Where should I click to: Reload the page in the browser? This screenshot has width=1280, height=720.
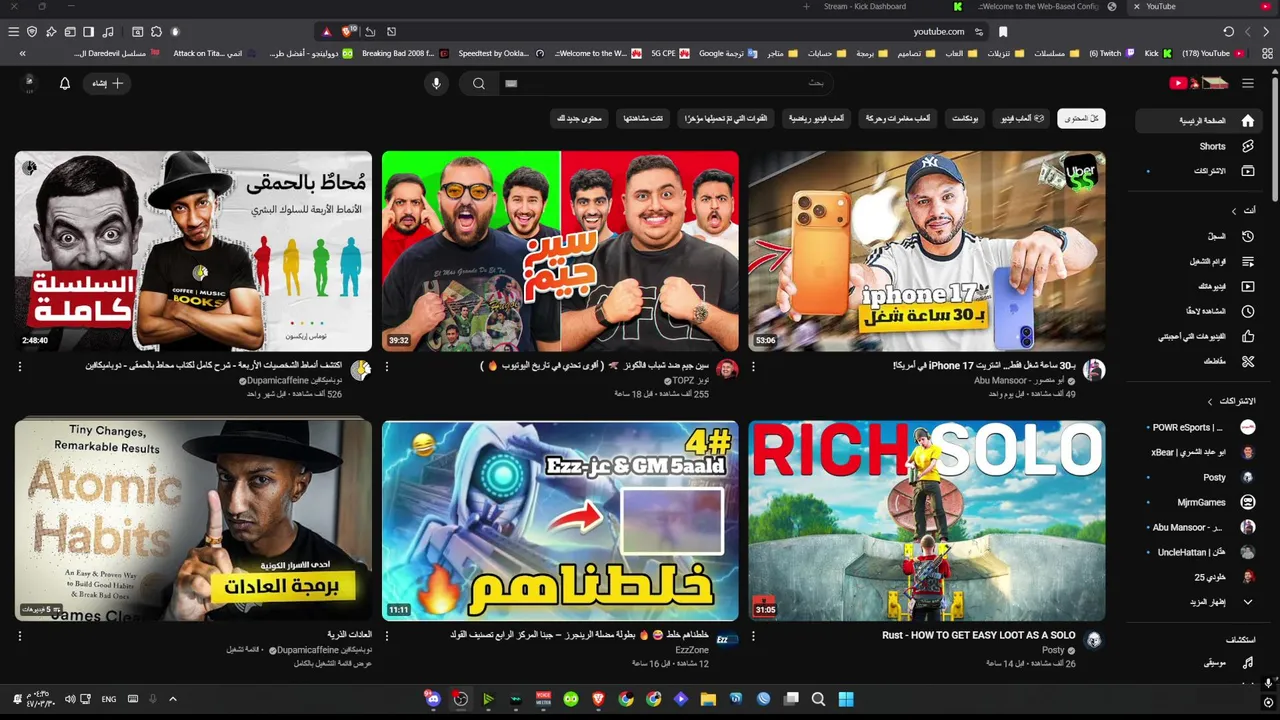1229,32
